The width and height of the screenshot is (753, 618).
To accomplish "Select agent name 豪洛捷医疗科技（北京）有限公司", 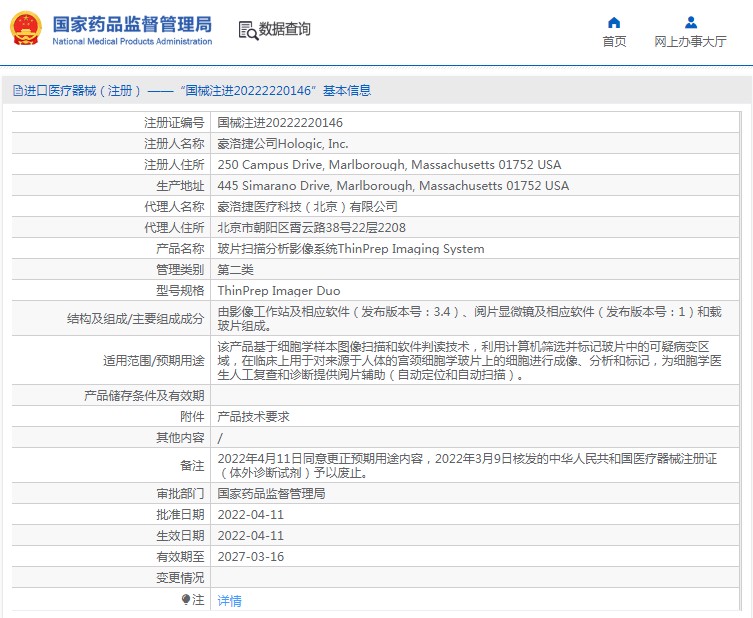I will pyautogui.click(x=307, y=207).
